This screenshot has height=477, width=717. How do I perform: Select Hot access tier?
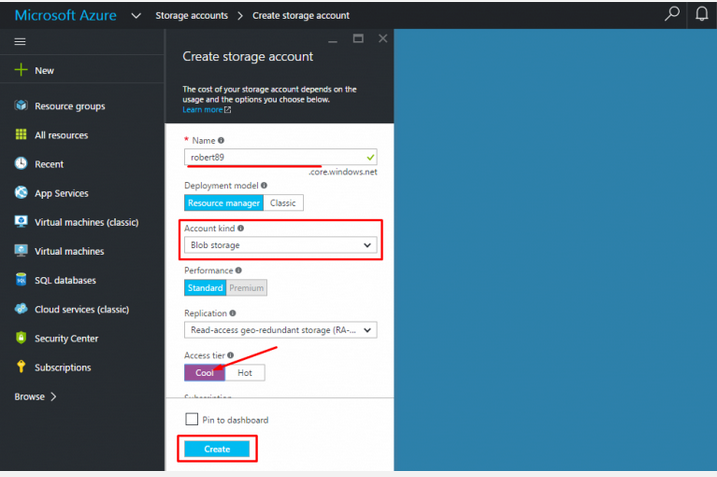(x=245, y=373)
